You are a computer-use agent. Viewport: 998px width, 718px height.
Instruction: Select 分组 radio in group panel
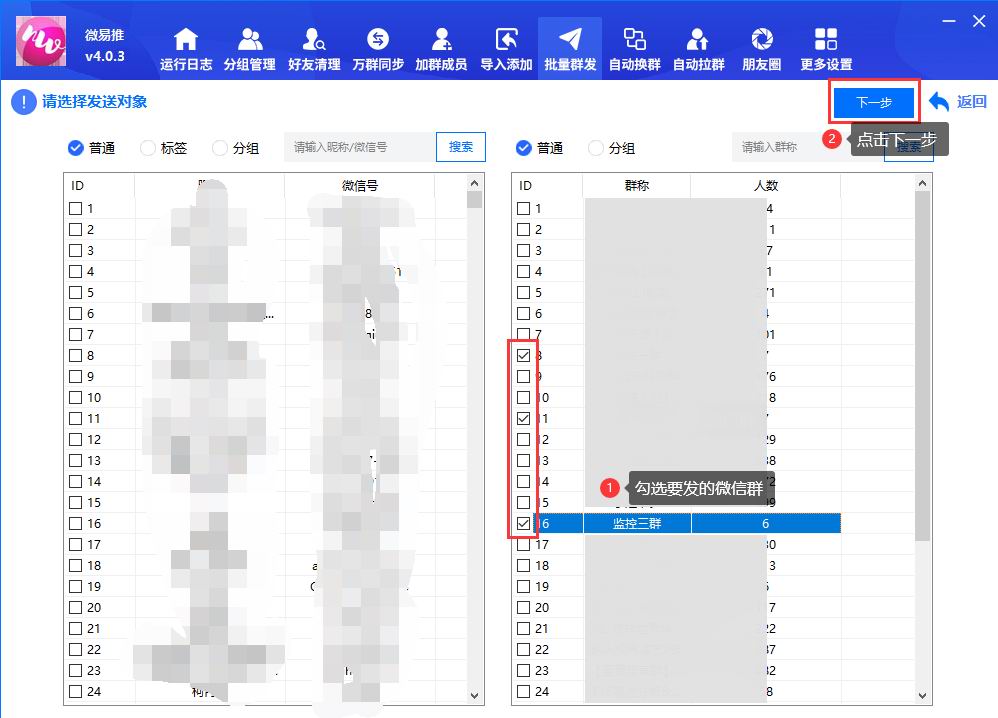(x=597, y=148)
